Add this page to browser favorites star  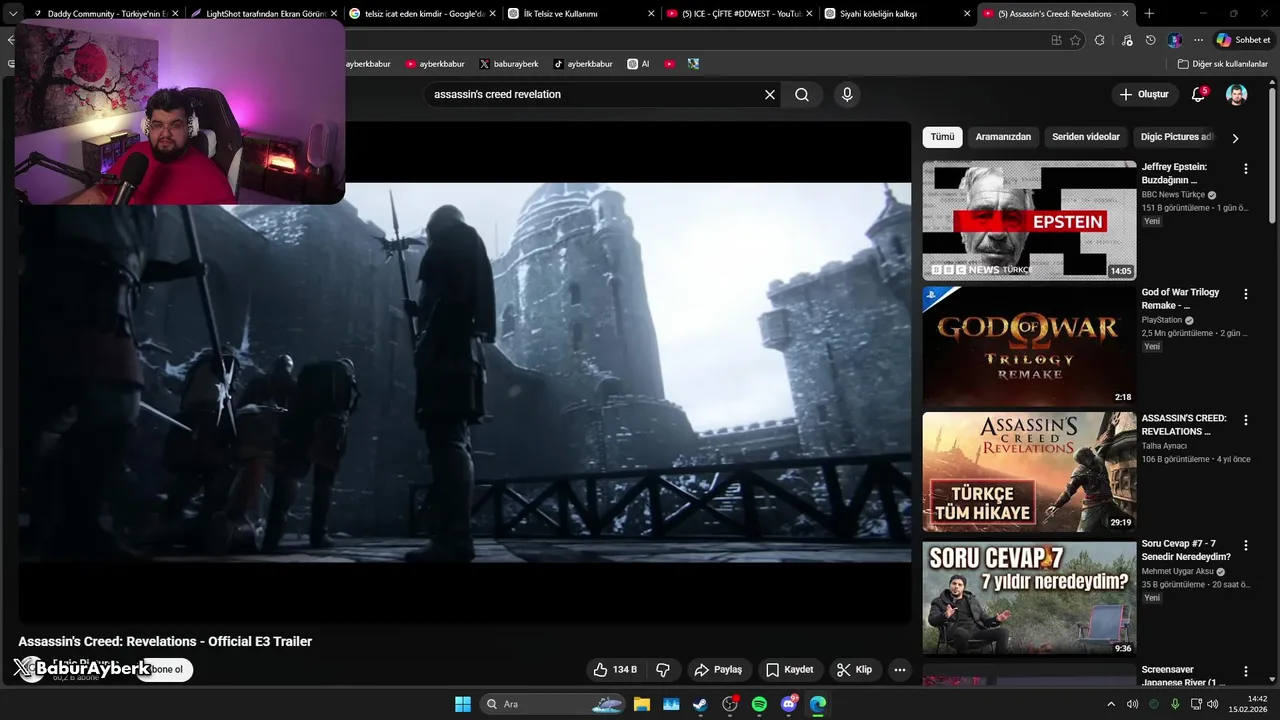[x=1076, y=40]
